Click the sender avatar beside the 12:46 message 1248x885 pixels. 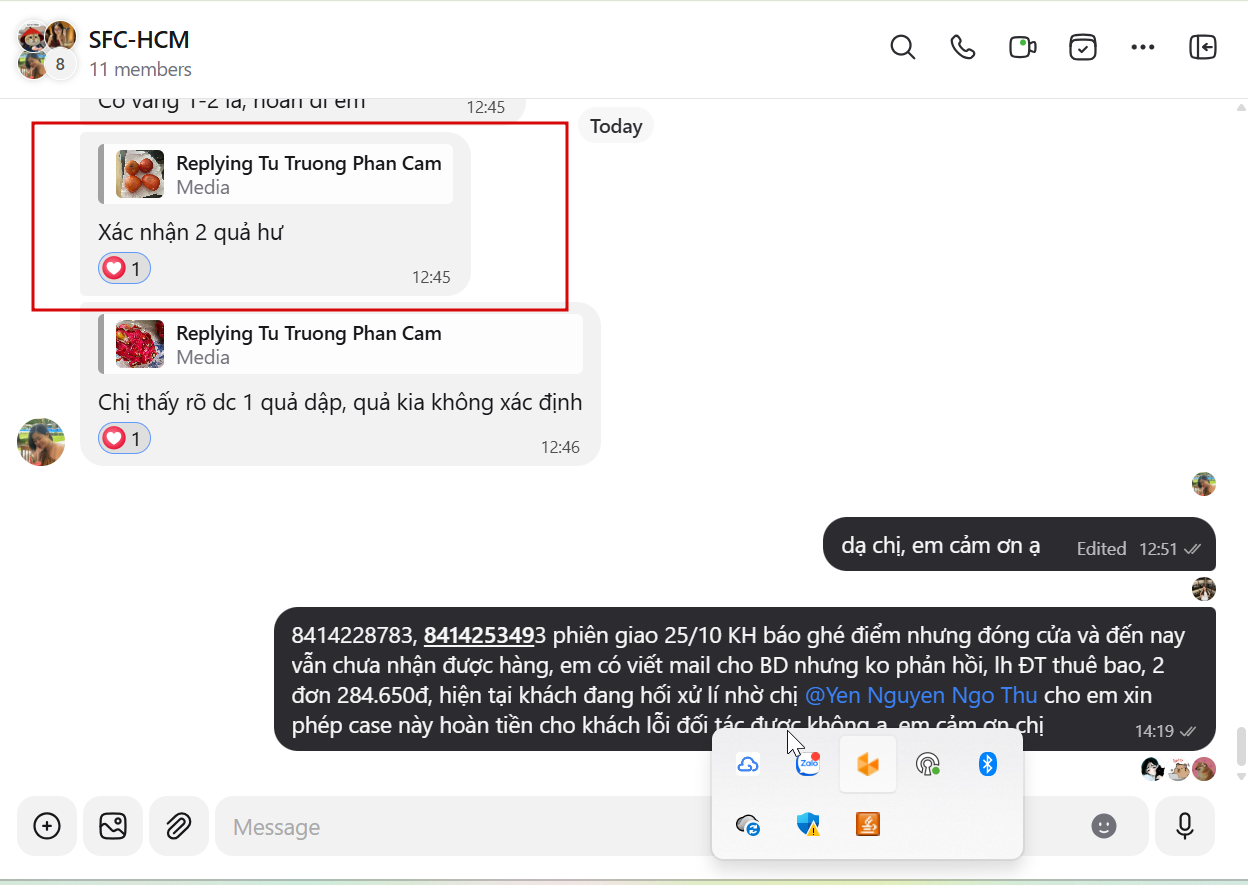point(41,442)
